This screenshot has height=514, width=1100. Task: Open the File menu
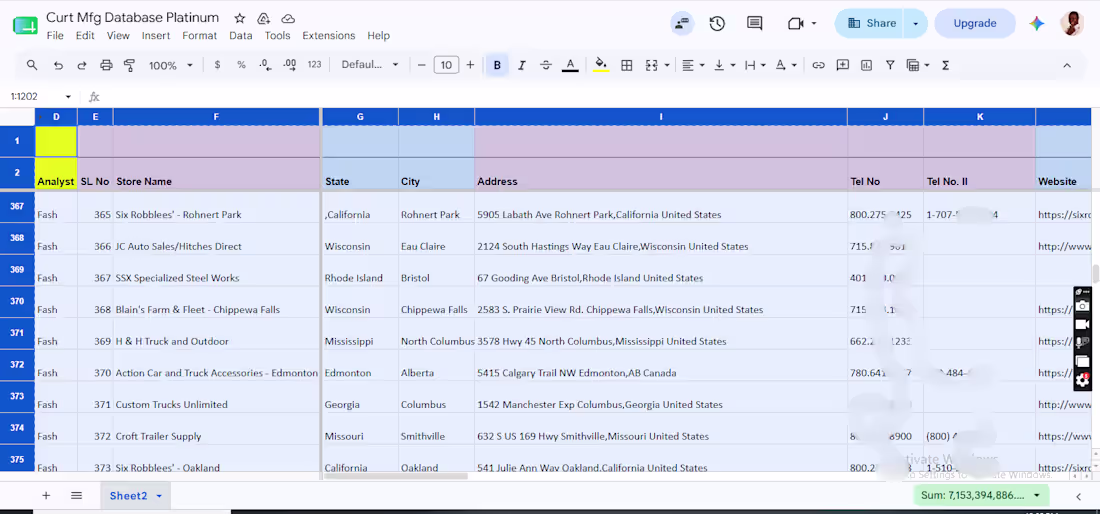pyautogui.click(x=55, y=36)
